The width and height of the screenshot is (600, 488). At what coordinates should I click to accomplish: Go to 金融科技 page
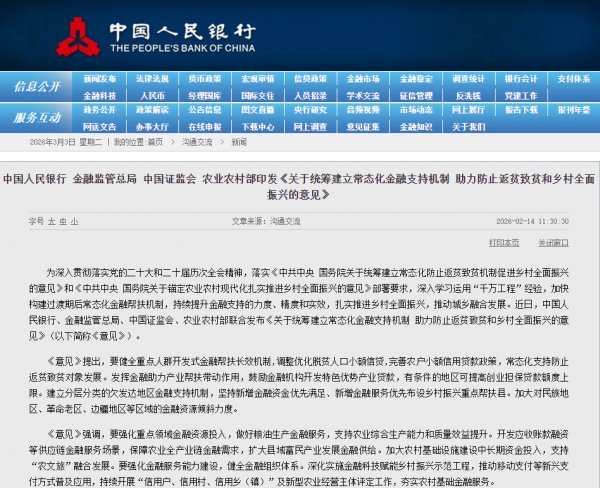(x=99, y=96)
